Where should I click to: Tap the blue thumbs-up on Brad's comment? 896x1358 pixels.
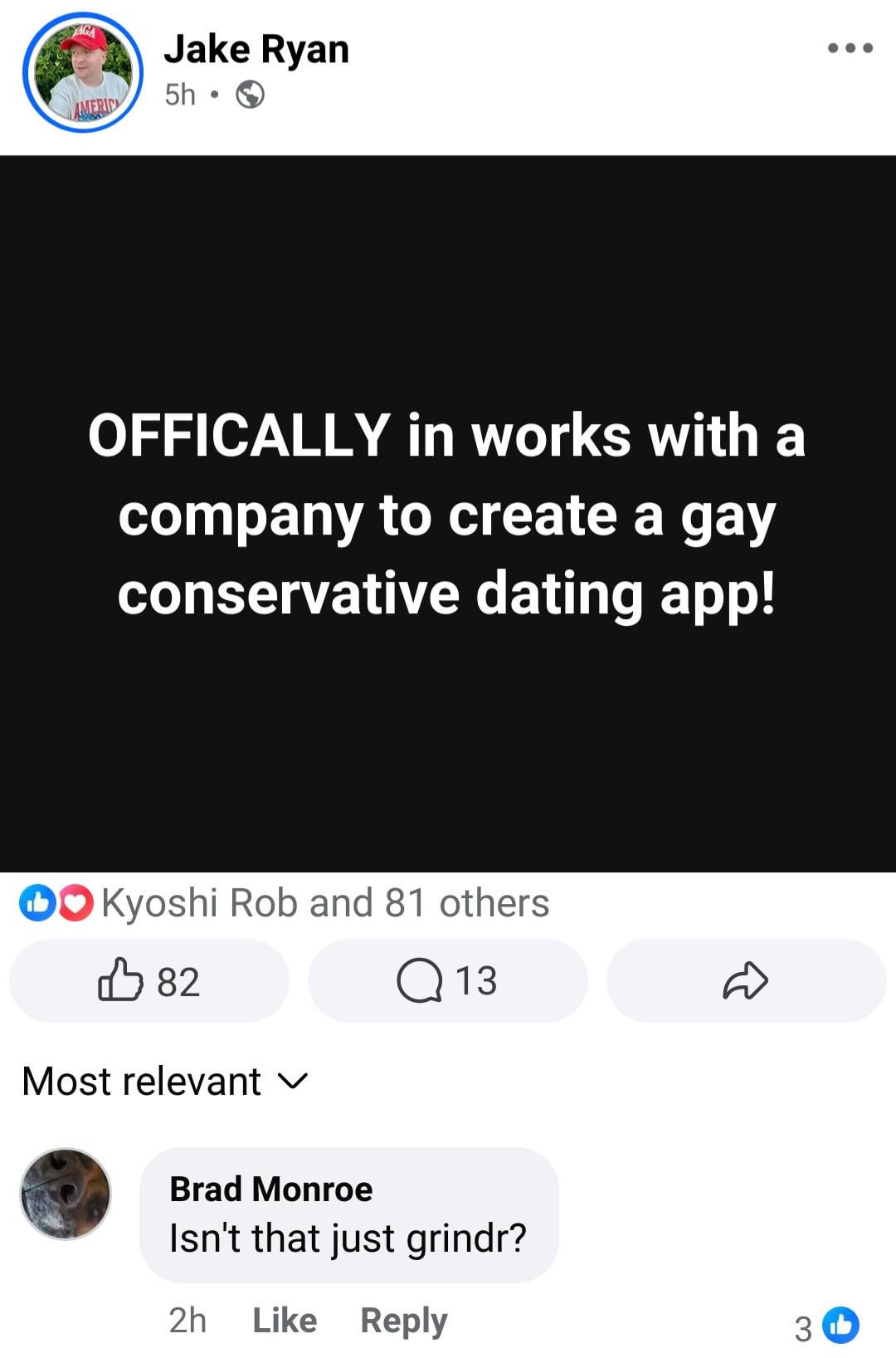[840, 1326]
